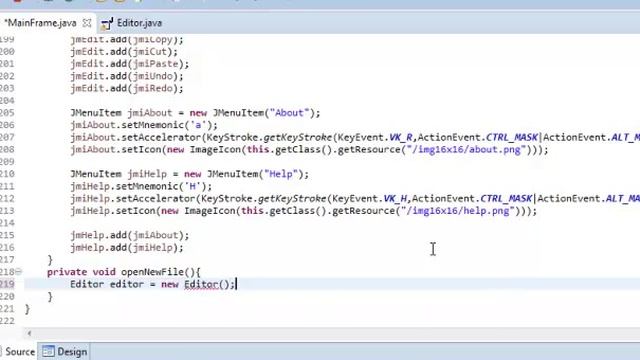
Task: Click VK_R in the jmiAbout accelerator line
Action: [400, 137]
